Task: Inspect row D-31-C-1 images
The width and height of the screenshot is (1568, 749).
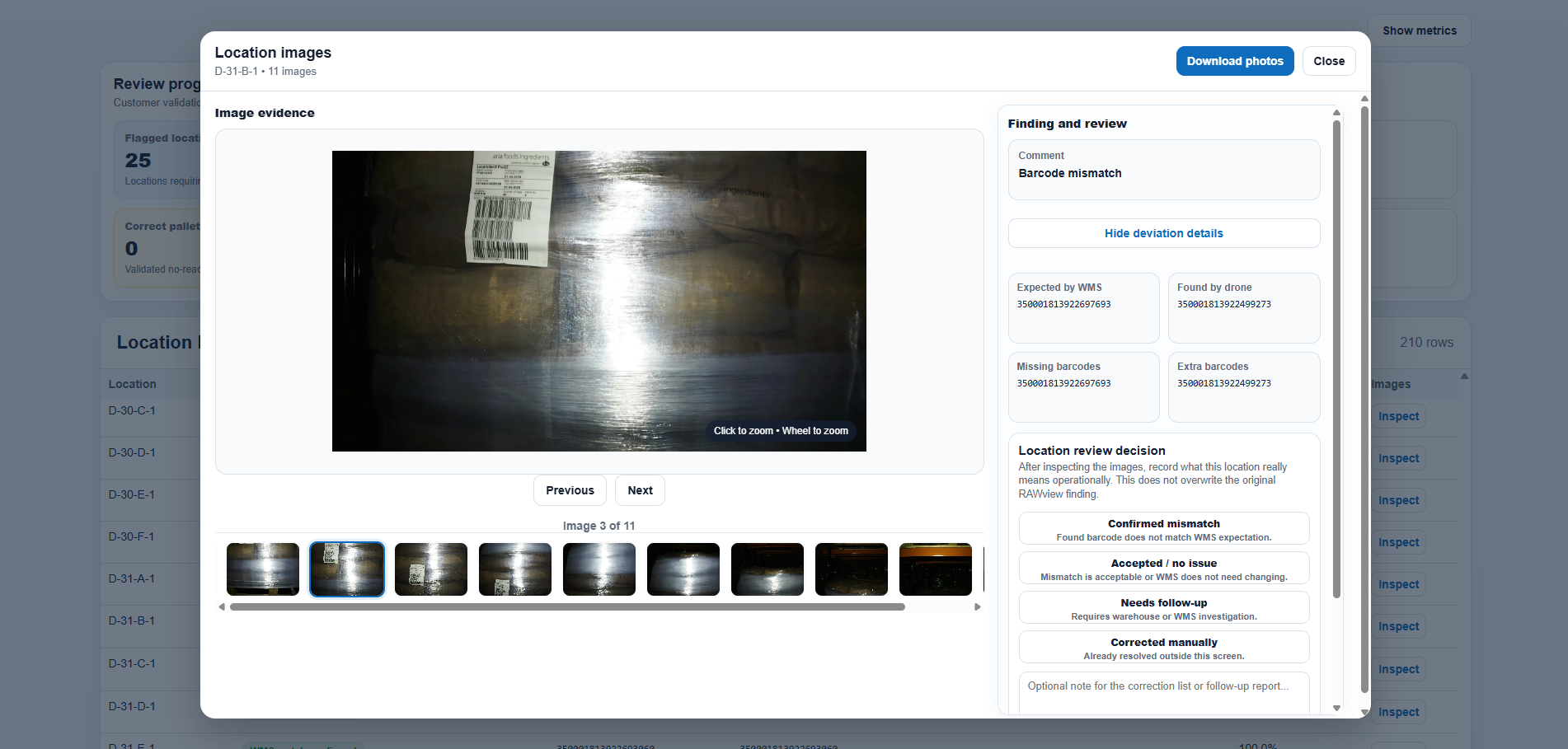Action: click(x=1398, y=670)
